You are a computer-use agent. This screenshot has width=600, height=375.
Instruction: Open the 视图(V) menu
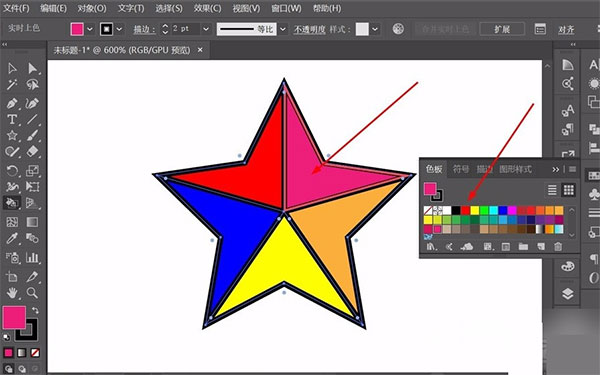click(x=246, y=8)
